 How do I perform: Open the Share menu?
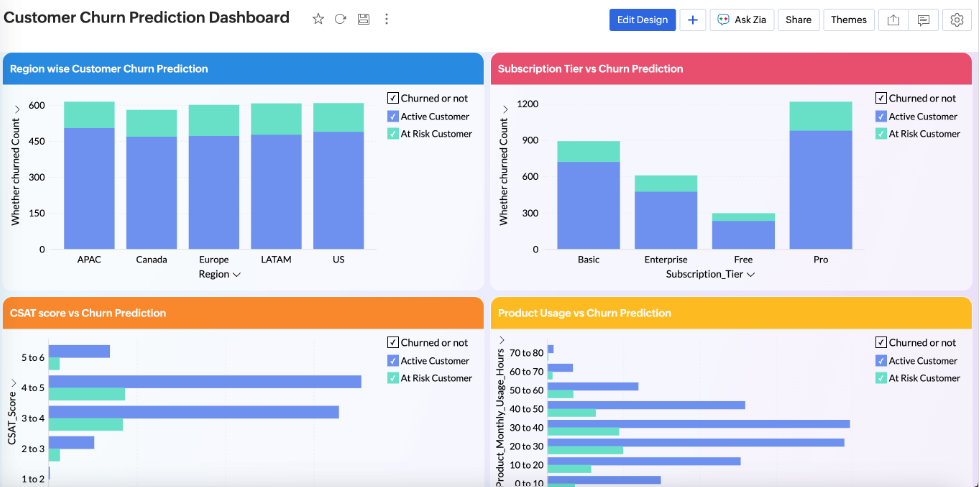[798, 20]
